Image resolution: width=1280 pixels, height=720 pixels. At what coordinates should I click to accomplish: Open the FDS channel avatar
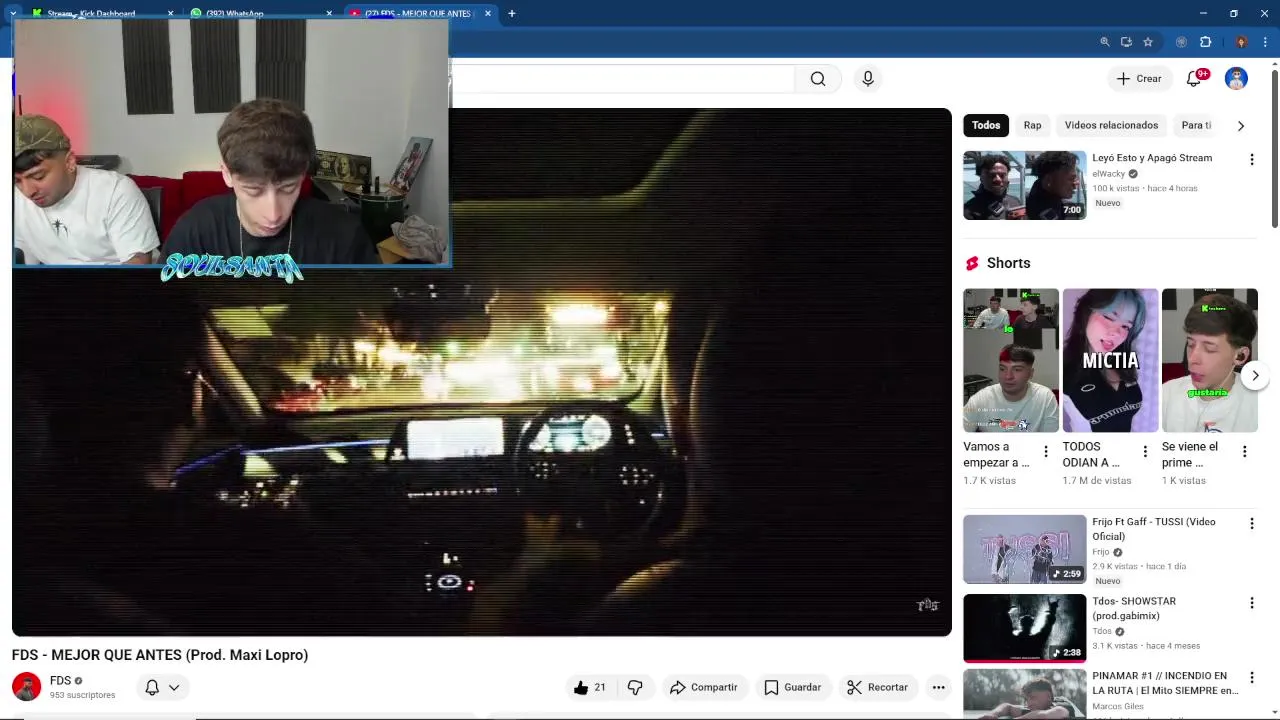26,687
